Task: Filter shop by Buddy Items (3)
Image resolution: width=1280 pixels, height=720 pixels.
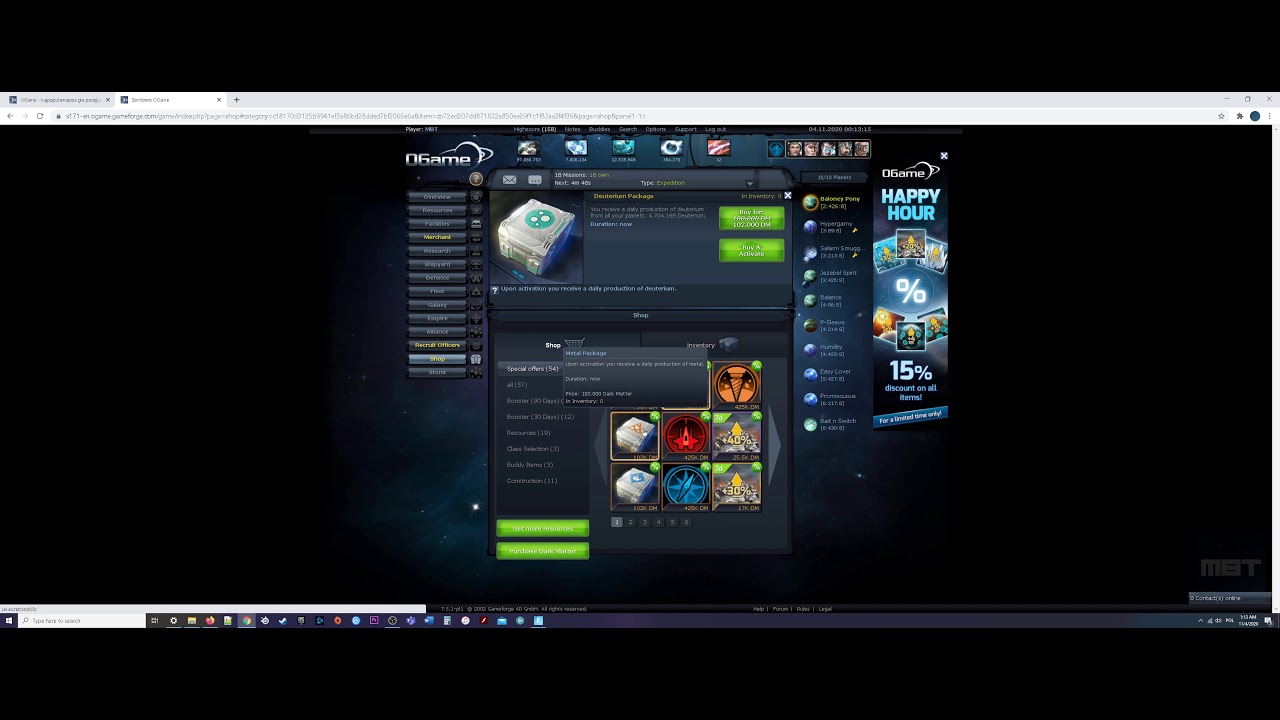Action: point(530,465)
